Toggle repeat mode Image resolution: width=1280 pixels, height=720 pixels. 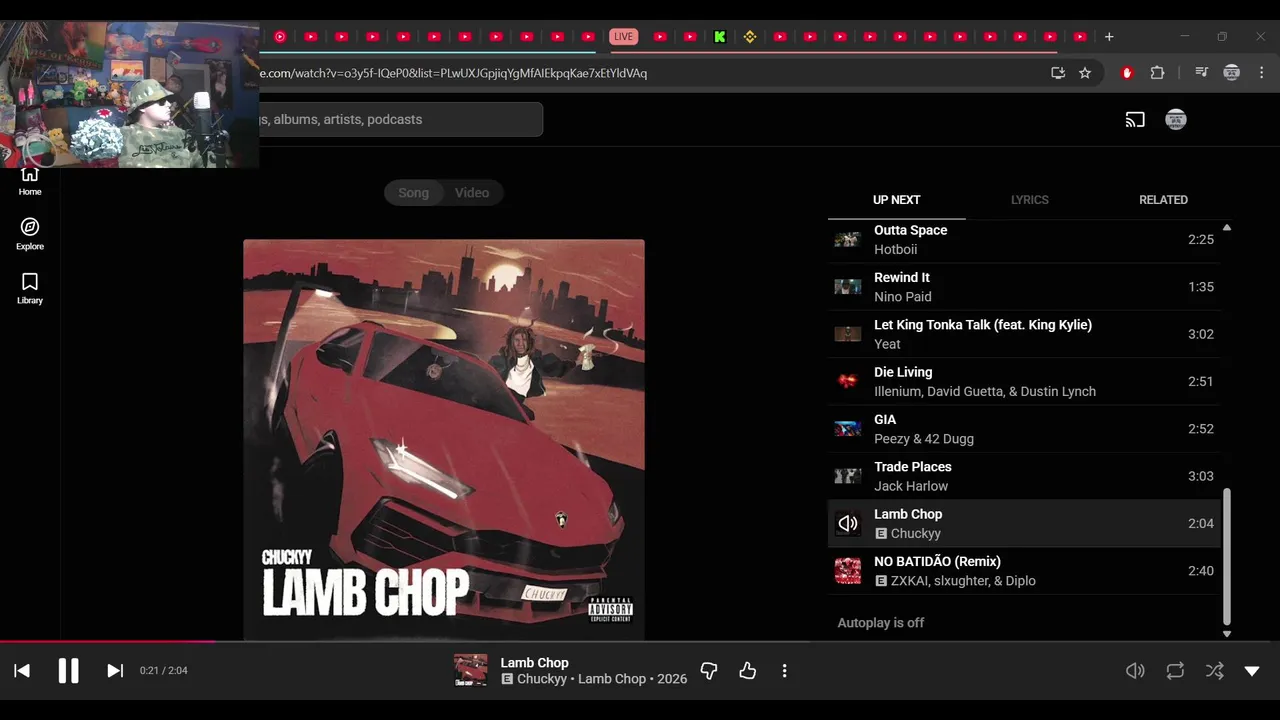[1175, 671]
